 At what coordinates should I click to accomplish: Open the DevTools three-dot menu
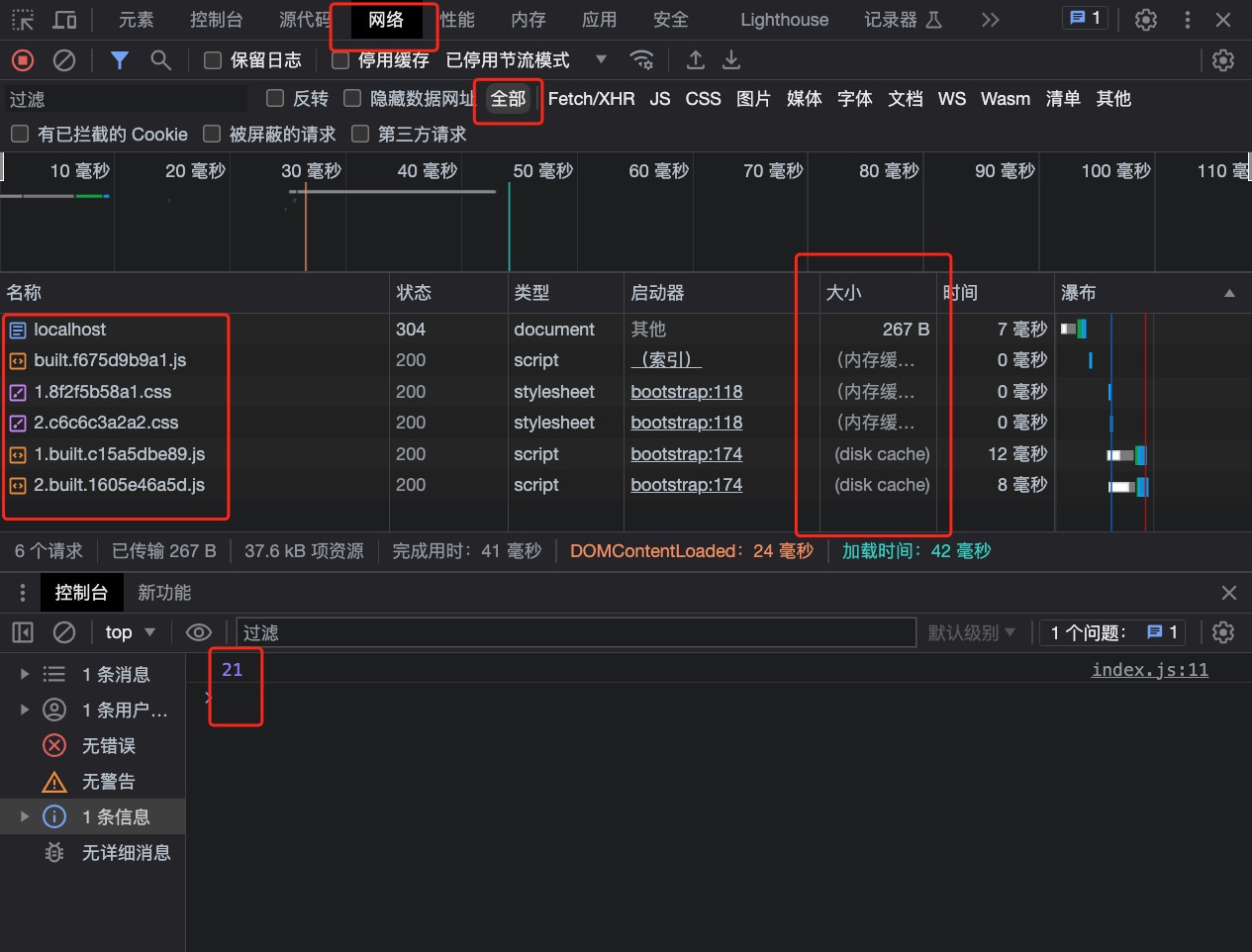[x=1188, y=20]
